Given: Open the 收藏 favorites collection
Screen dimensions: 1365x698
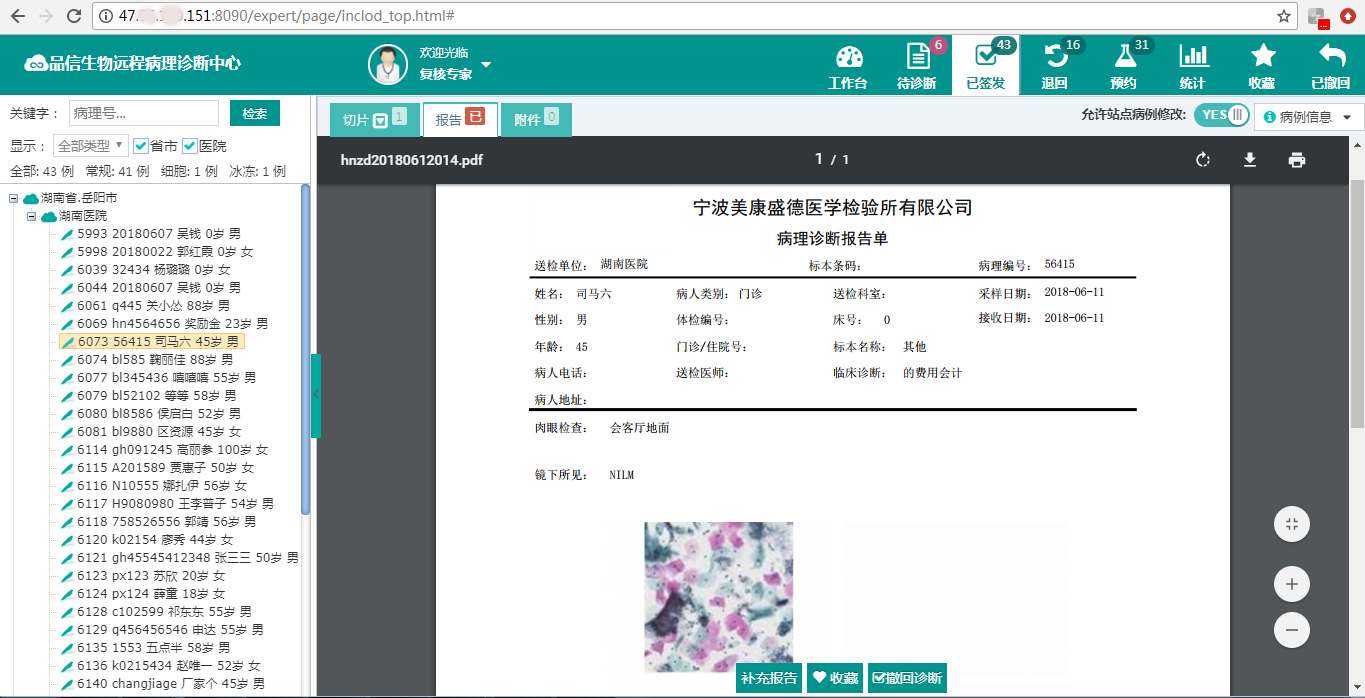Looking at the screenshot, I should click(x=1262, y=64).
